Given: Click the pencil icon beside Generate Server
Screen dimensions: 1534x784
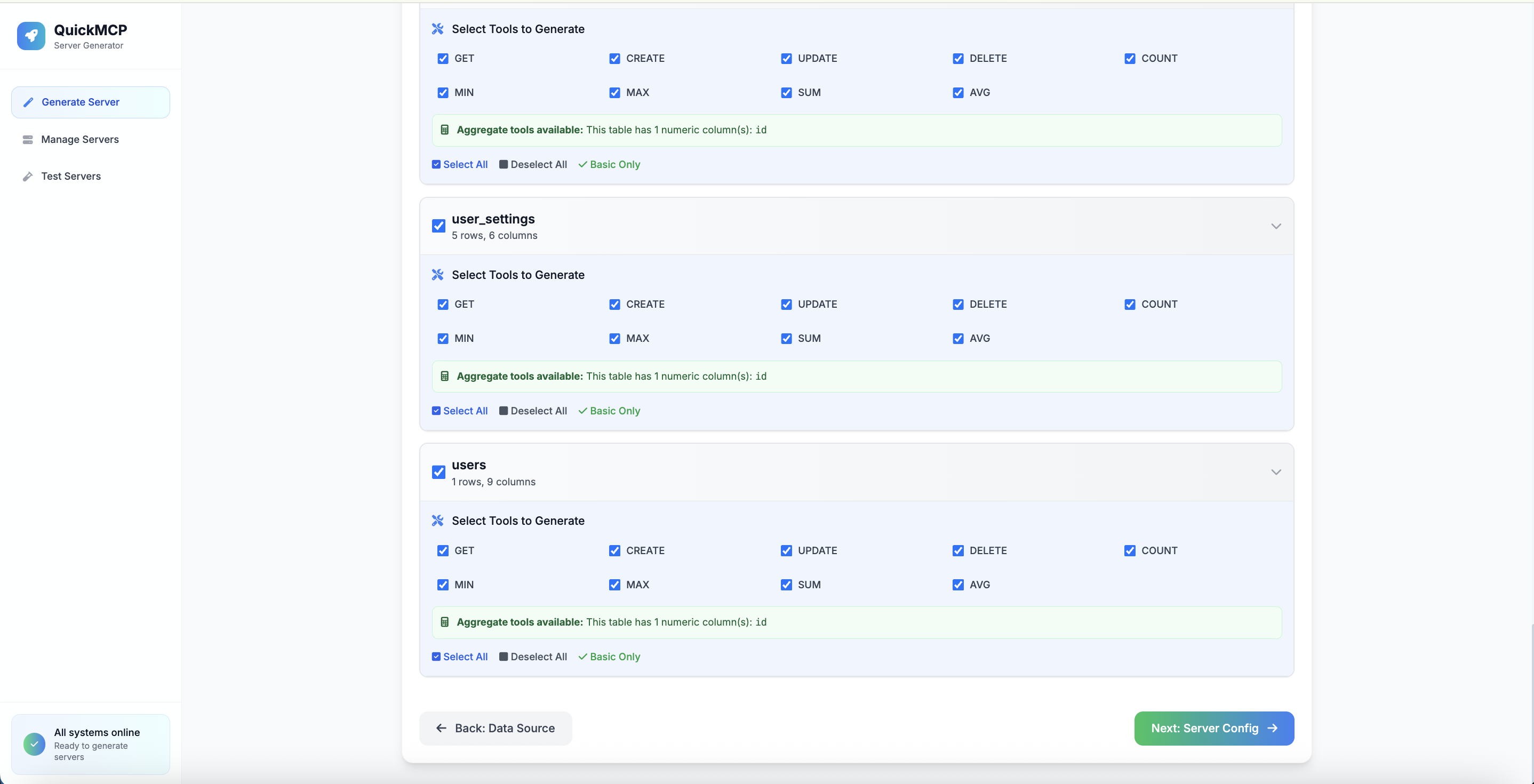Looking at the screenshot, I should [28, 102].
